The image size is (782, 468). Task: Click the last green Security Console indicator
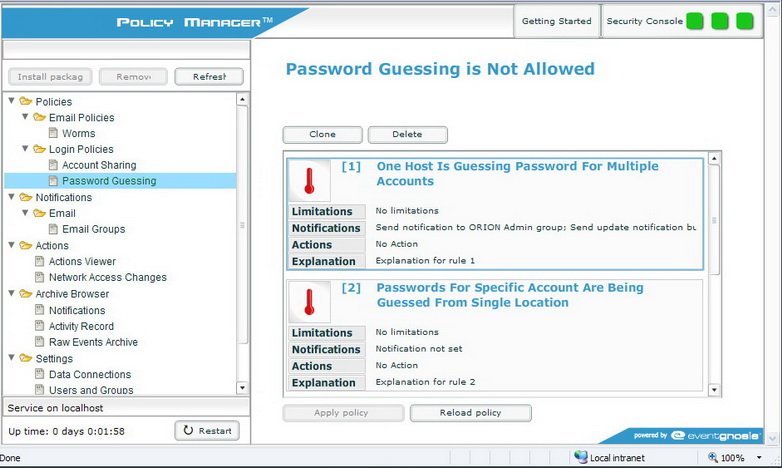pyautogui.click(x=745, y=21)
